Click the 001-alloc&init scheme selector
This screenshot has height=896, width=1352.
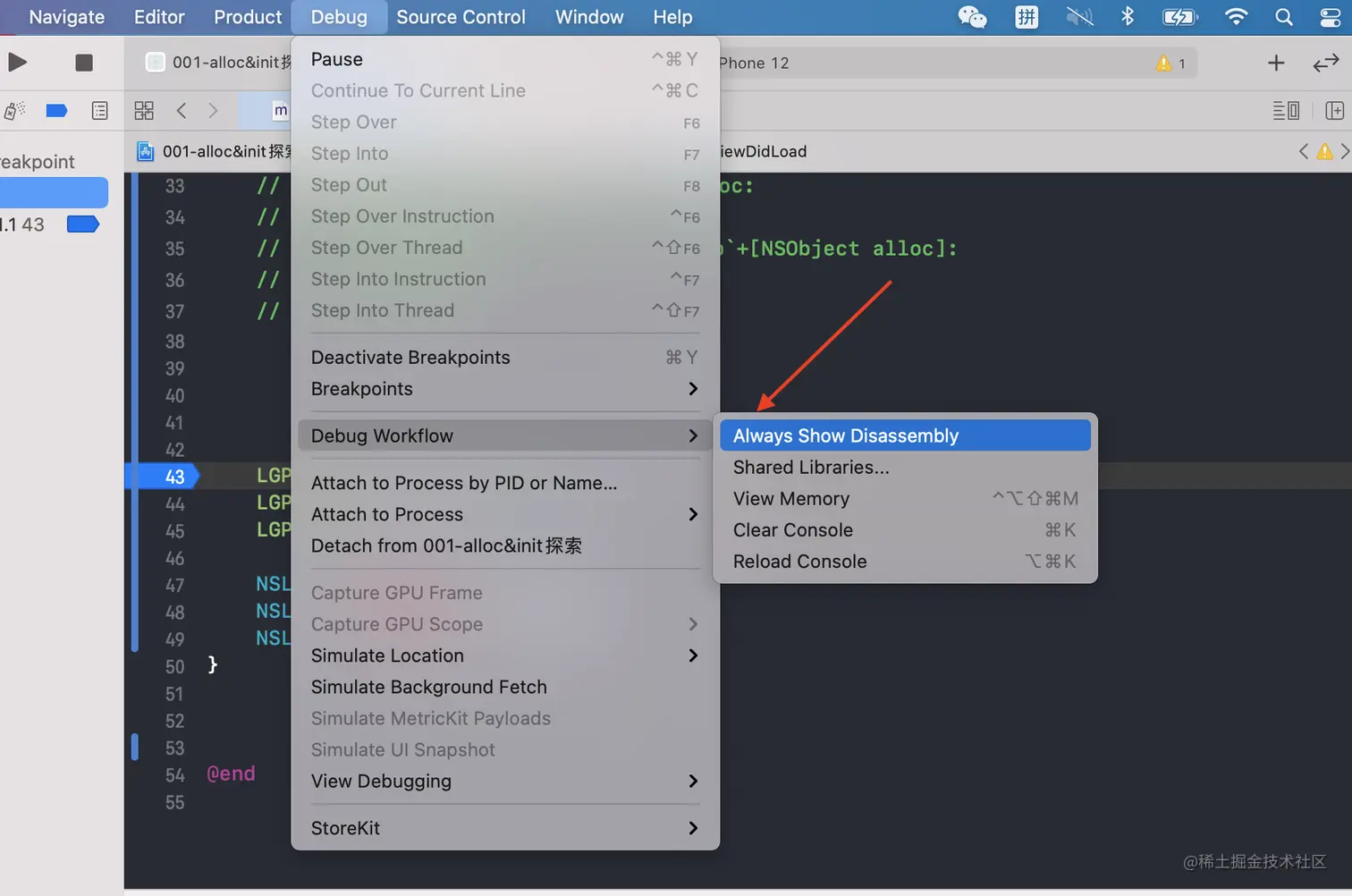point(218,63)
